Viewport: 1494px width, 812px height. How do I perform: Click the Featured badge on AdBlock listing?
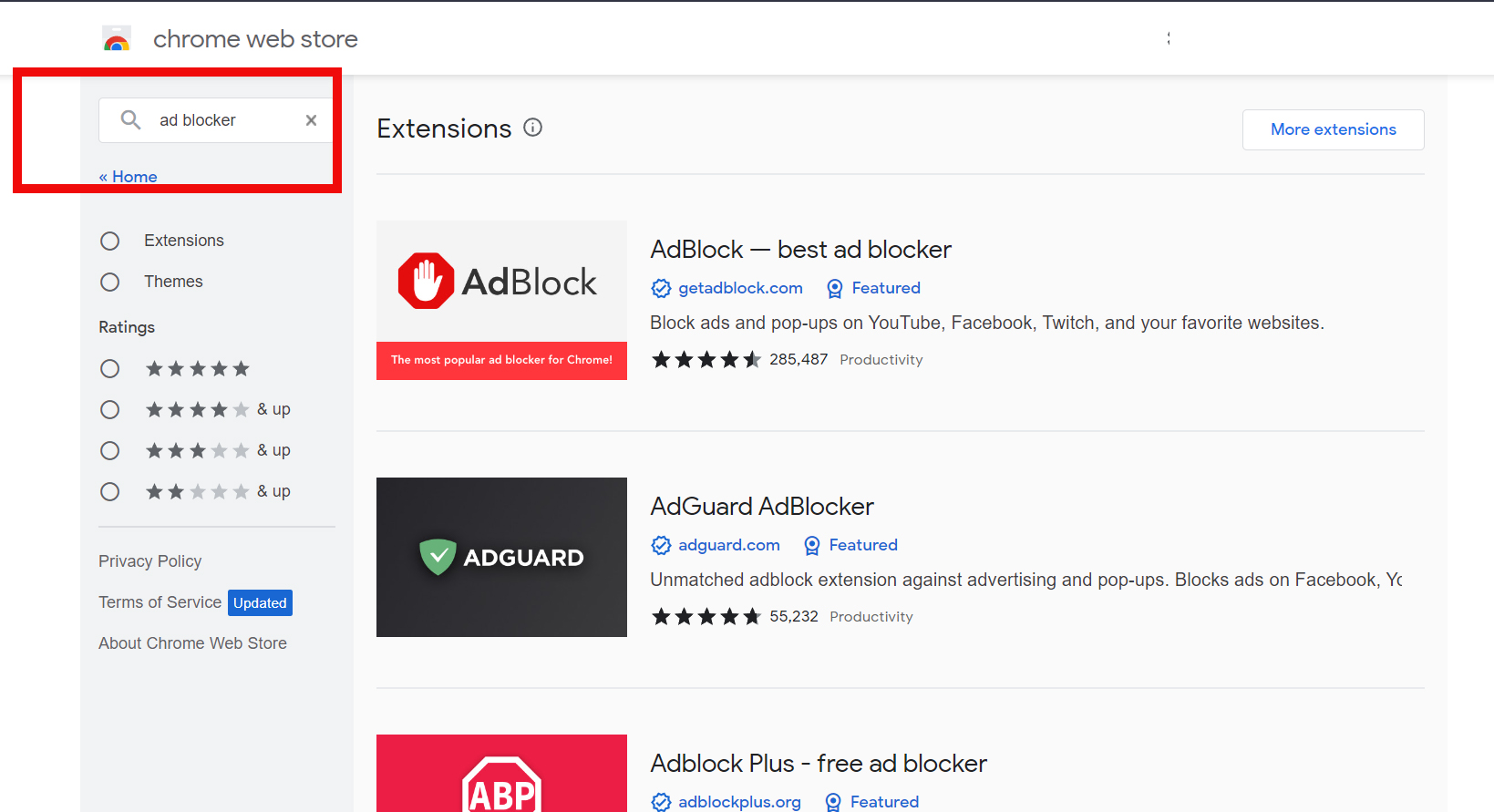(x=872, y=288)
